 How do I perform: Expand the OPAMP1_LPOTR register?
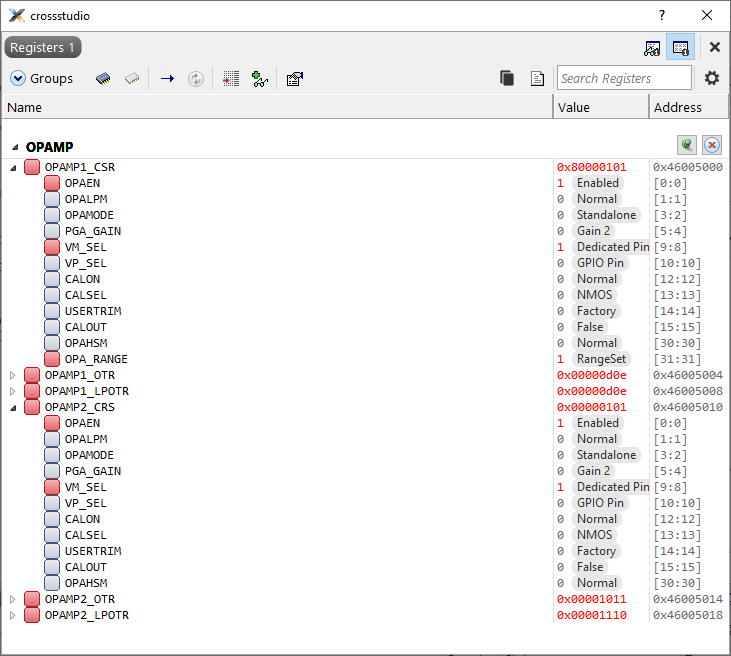pos(13,391)
